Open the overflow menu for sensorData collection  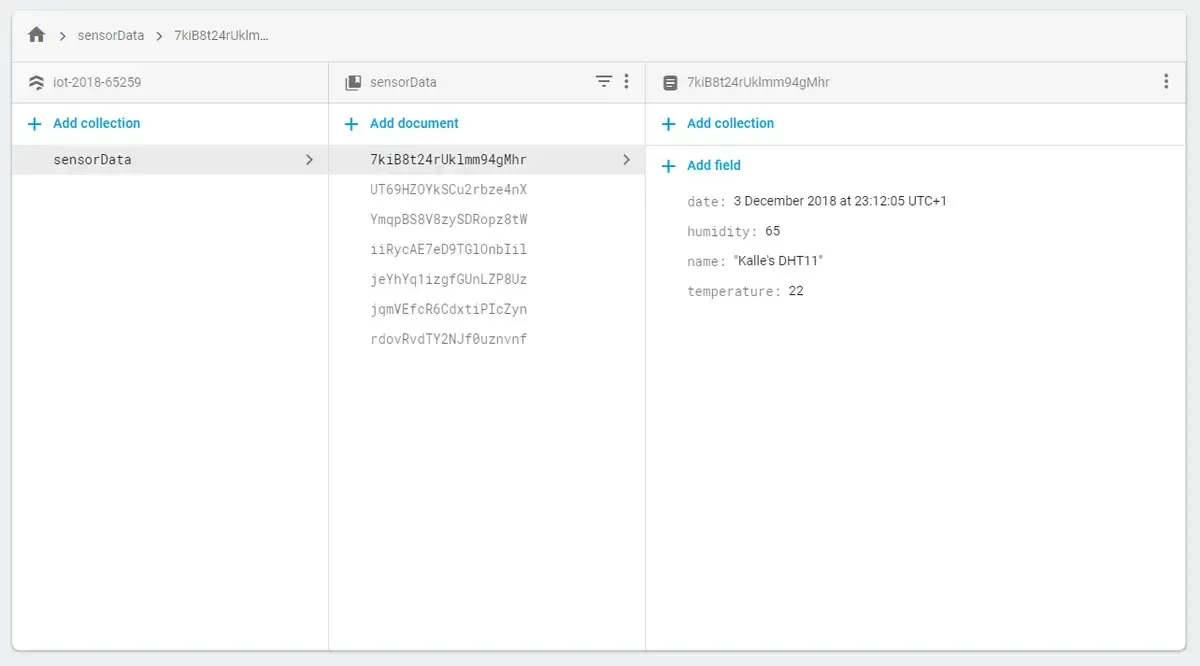627,82
